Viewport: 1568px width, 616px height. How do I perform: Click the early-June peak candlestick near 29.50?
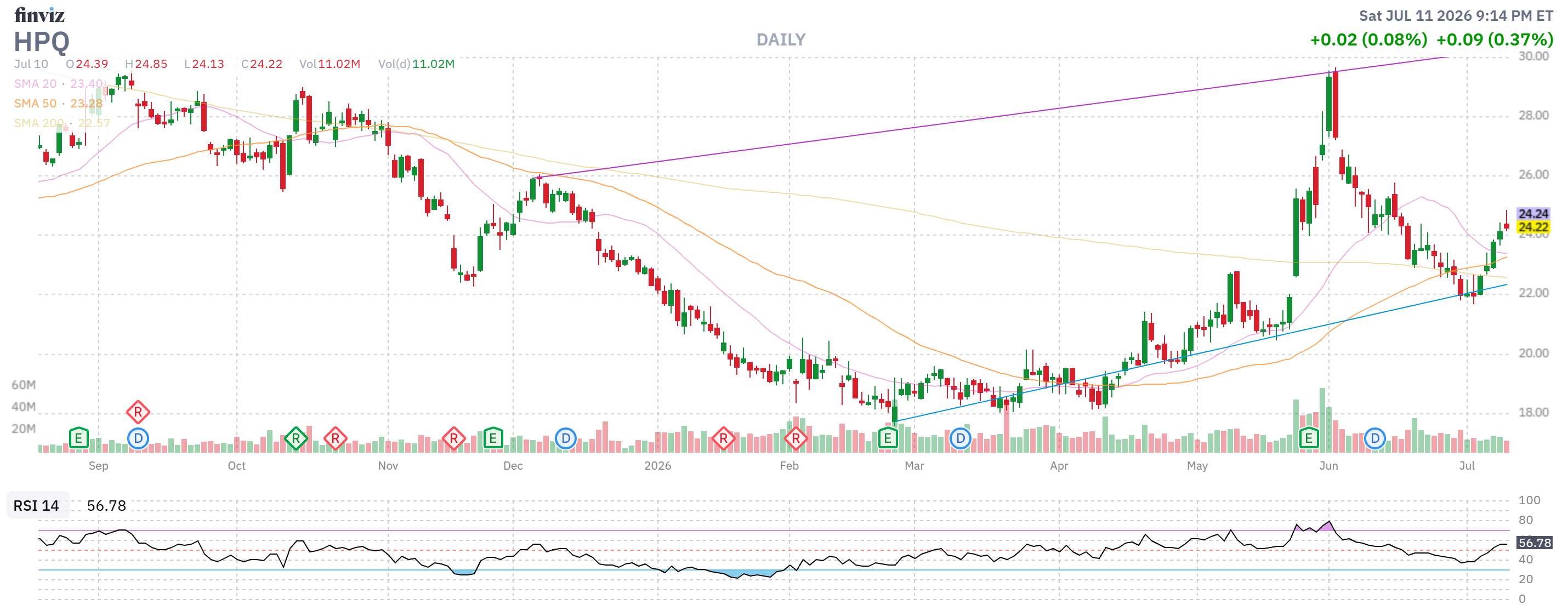click(1336, 104)
